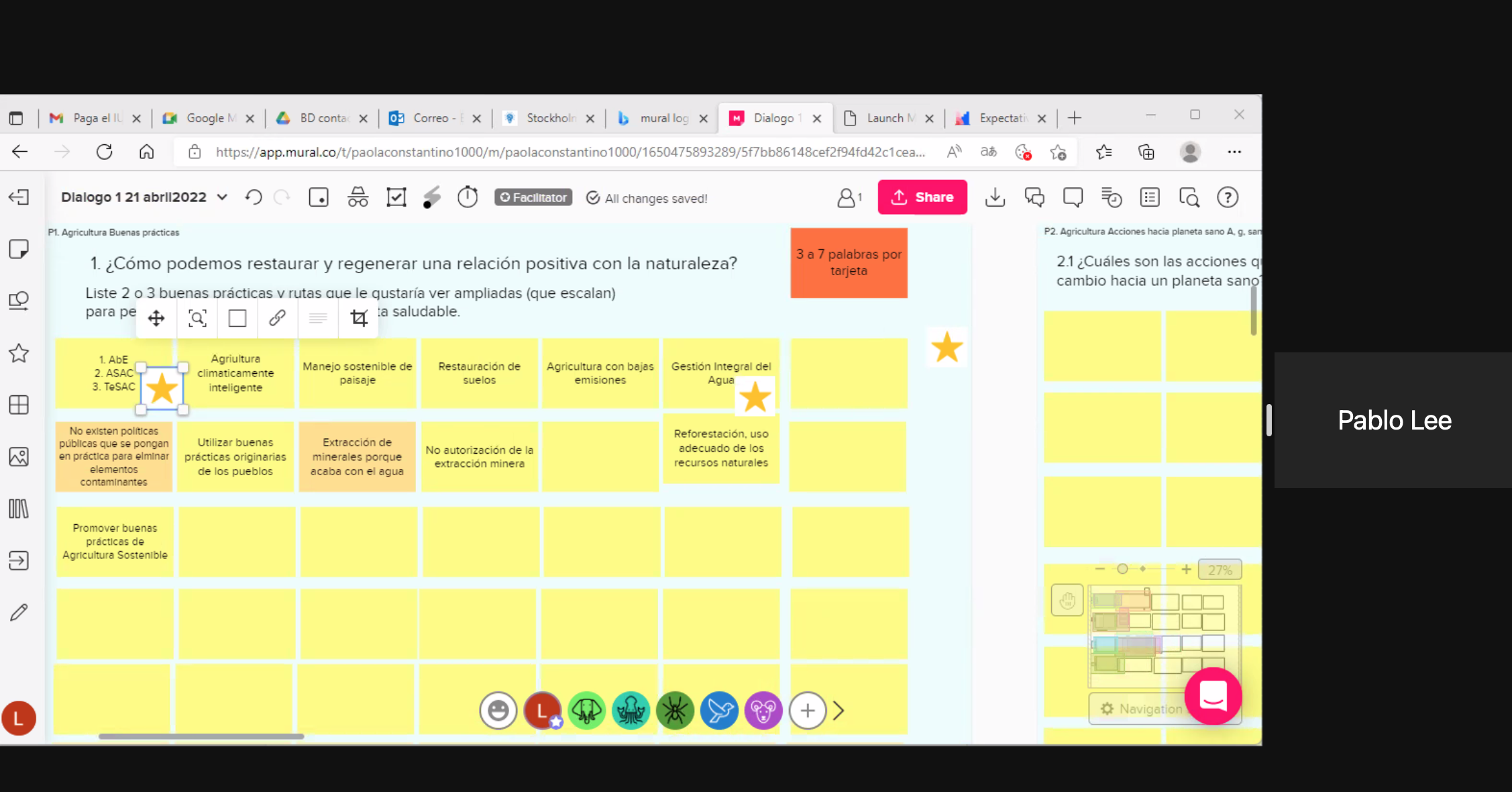
Task: Open the star icons library in sidebar
Action: coord(19,353)
